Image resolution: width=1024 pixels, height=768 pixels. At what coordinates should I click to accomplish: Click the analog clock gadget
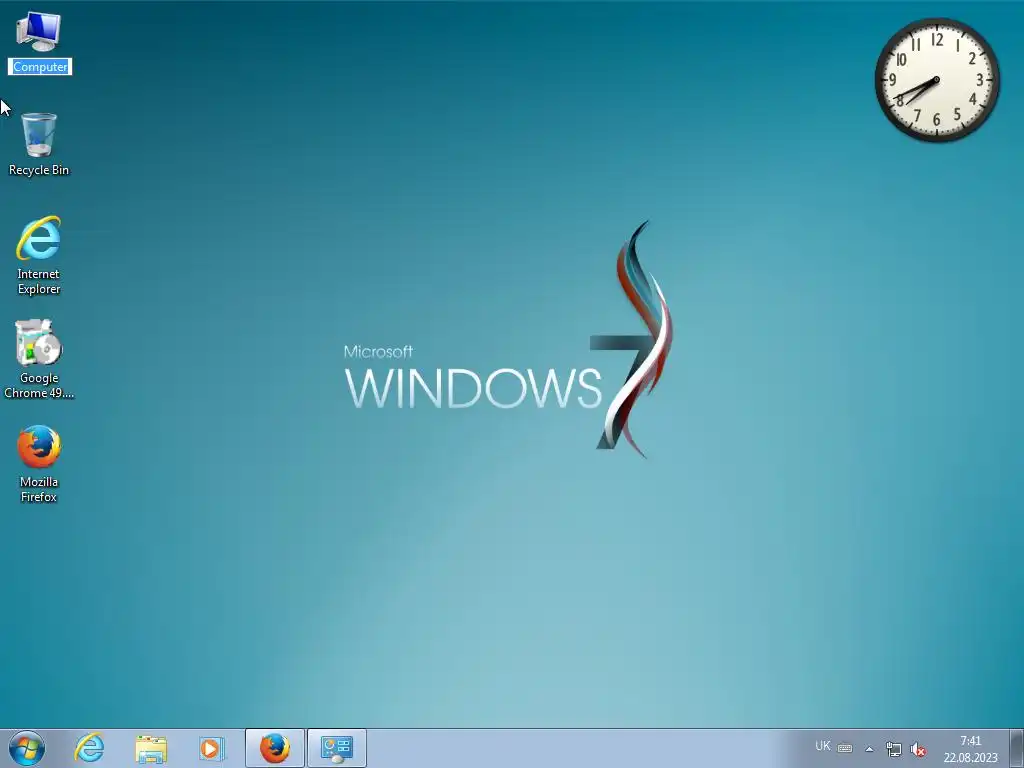937,80
